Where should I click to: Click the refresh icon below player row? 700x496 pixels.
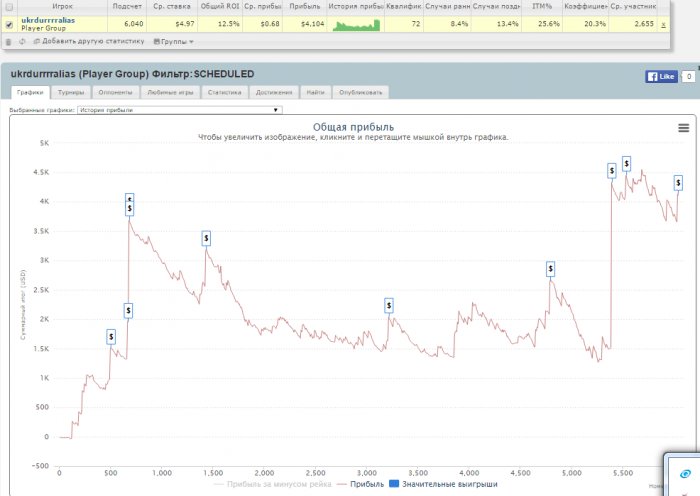pyautogui.click(x=22, y=42)
